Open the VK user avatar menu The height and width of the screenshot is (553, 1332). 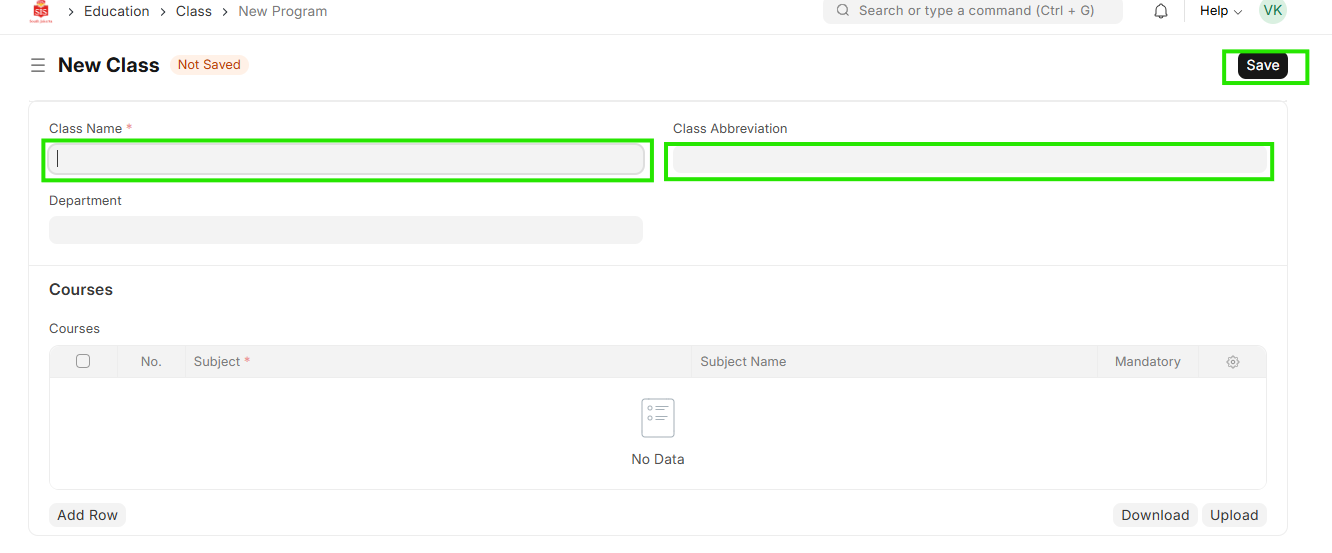1272,11
